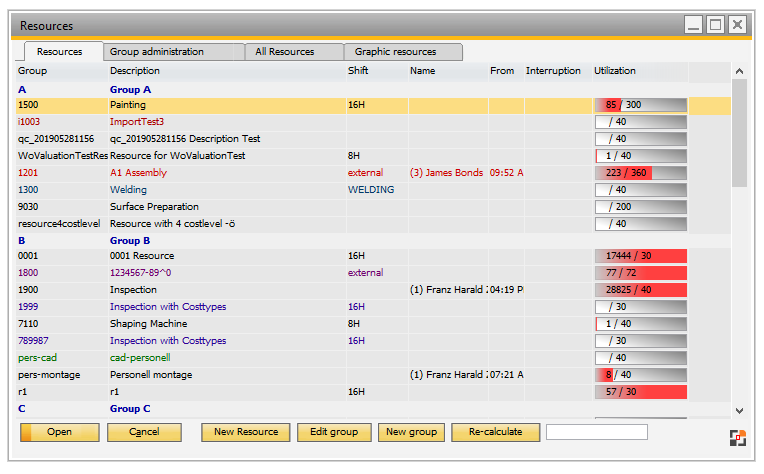Maximize the Resources window

[x=715, y=25]
